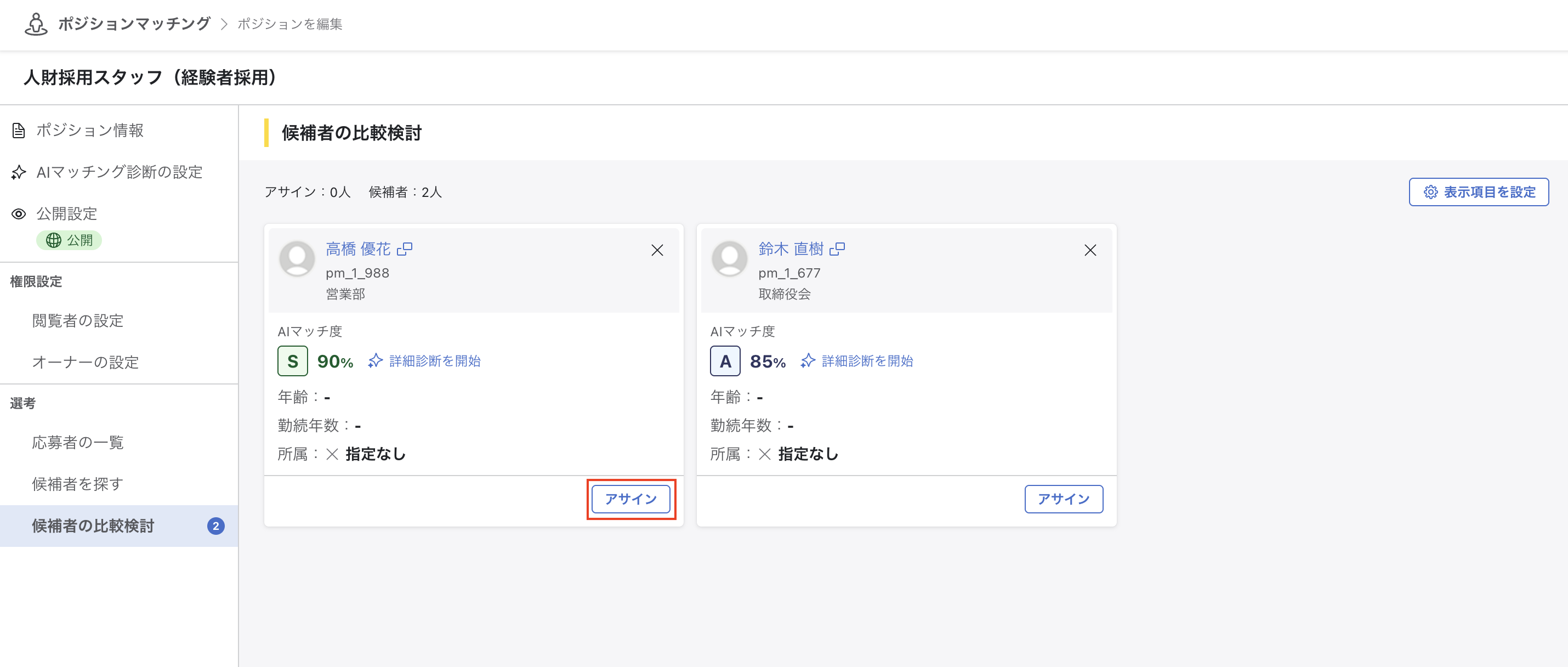This screenshot has height=667, width=1568.
Task: Click external link icon beside 鈴木 直樹
Action: point(838,249)
